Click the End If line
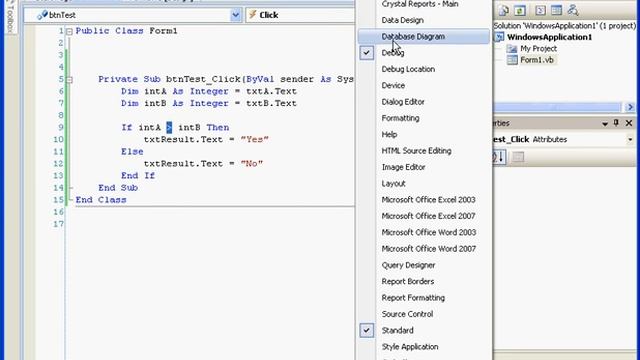Image resolution: width=640 pixels, height=360 pixels. (x=138, y=176)
